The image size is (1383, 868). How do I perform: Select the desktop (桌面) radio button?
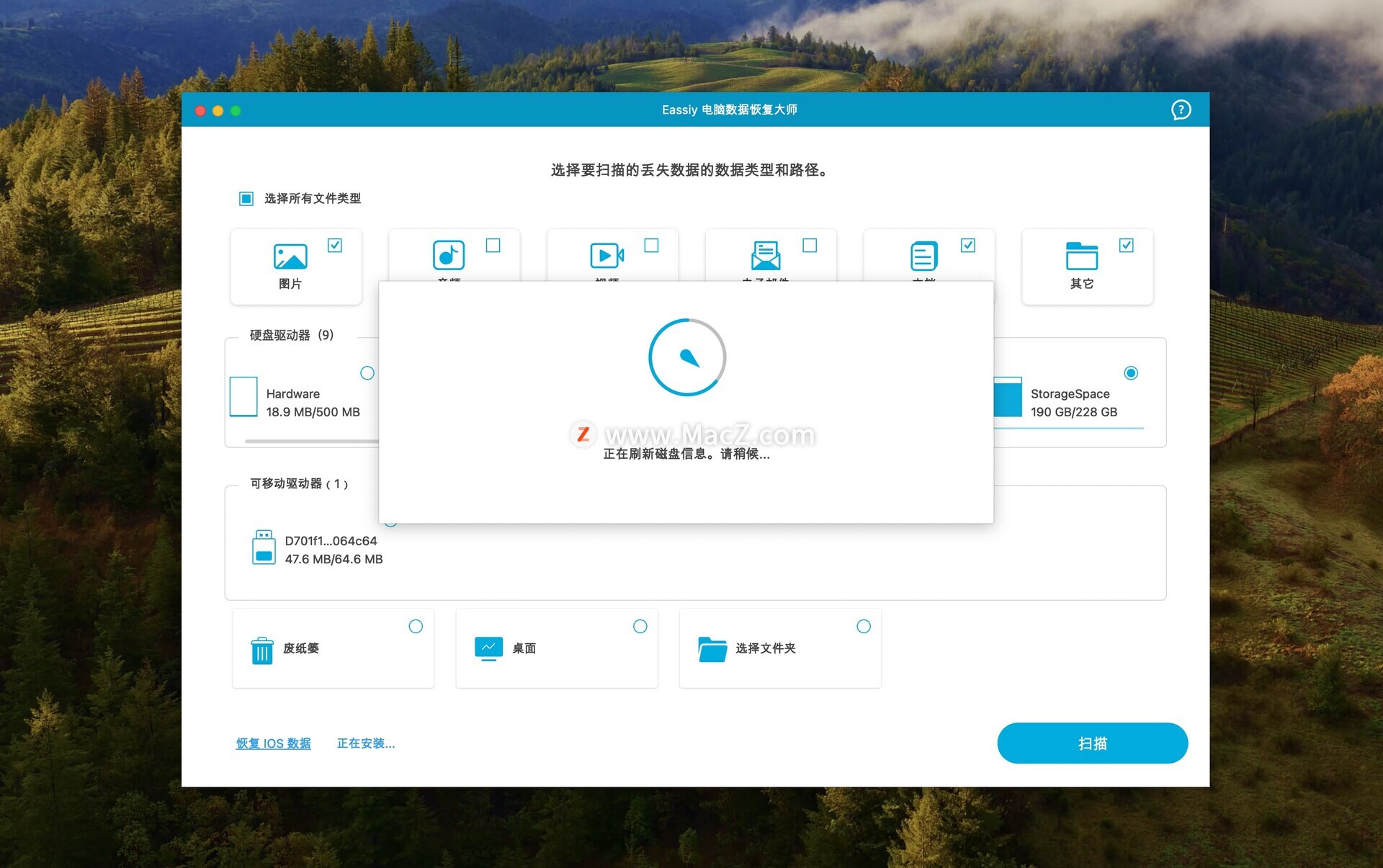(640, 627)
